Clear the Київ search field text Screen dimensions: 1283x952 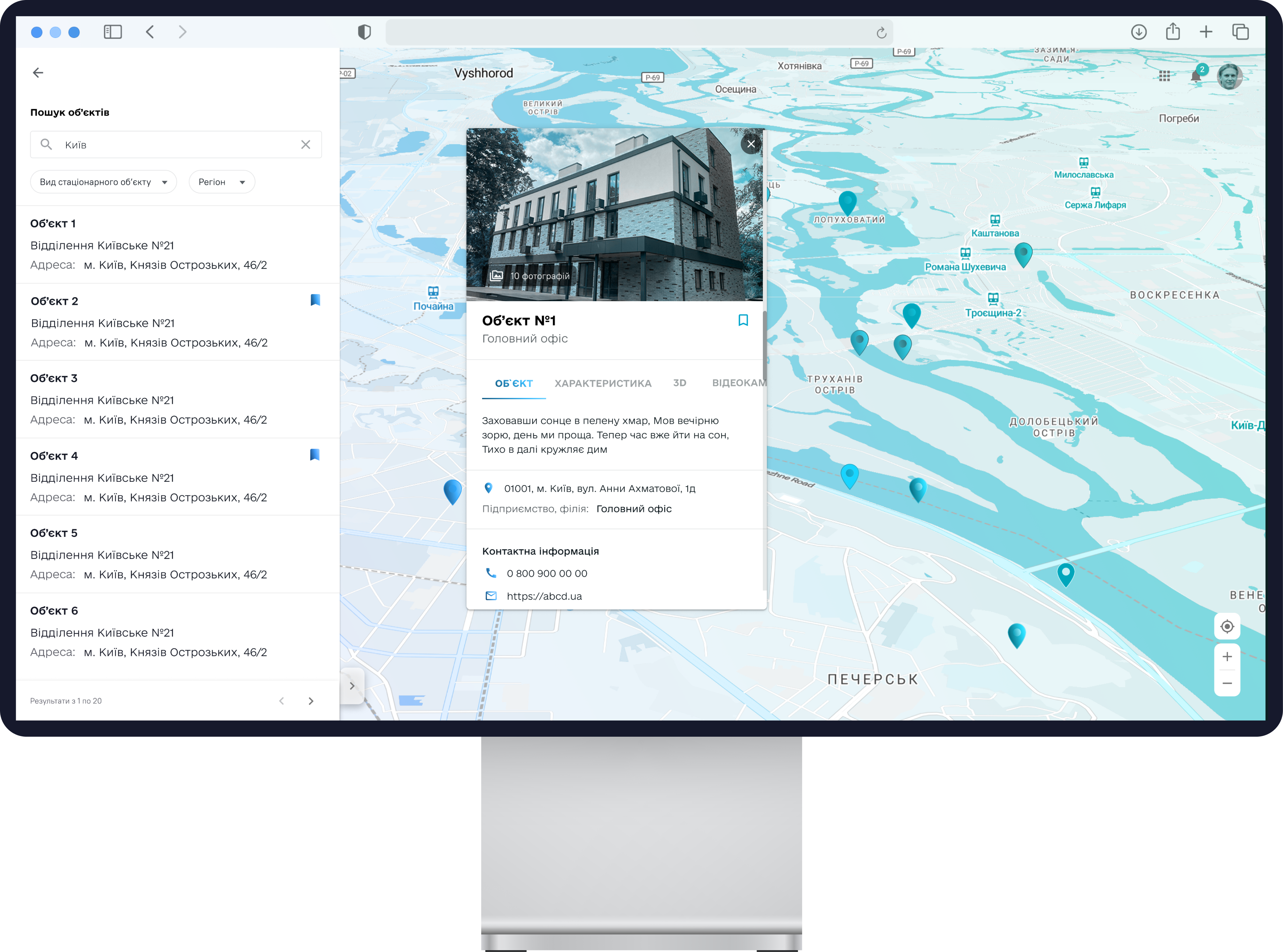coord(305,145)
